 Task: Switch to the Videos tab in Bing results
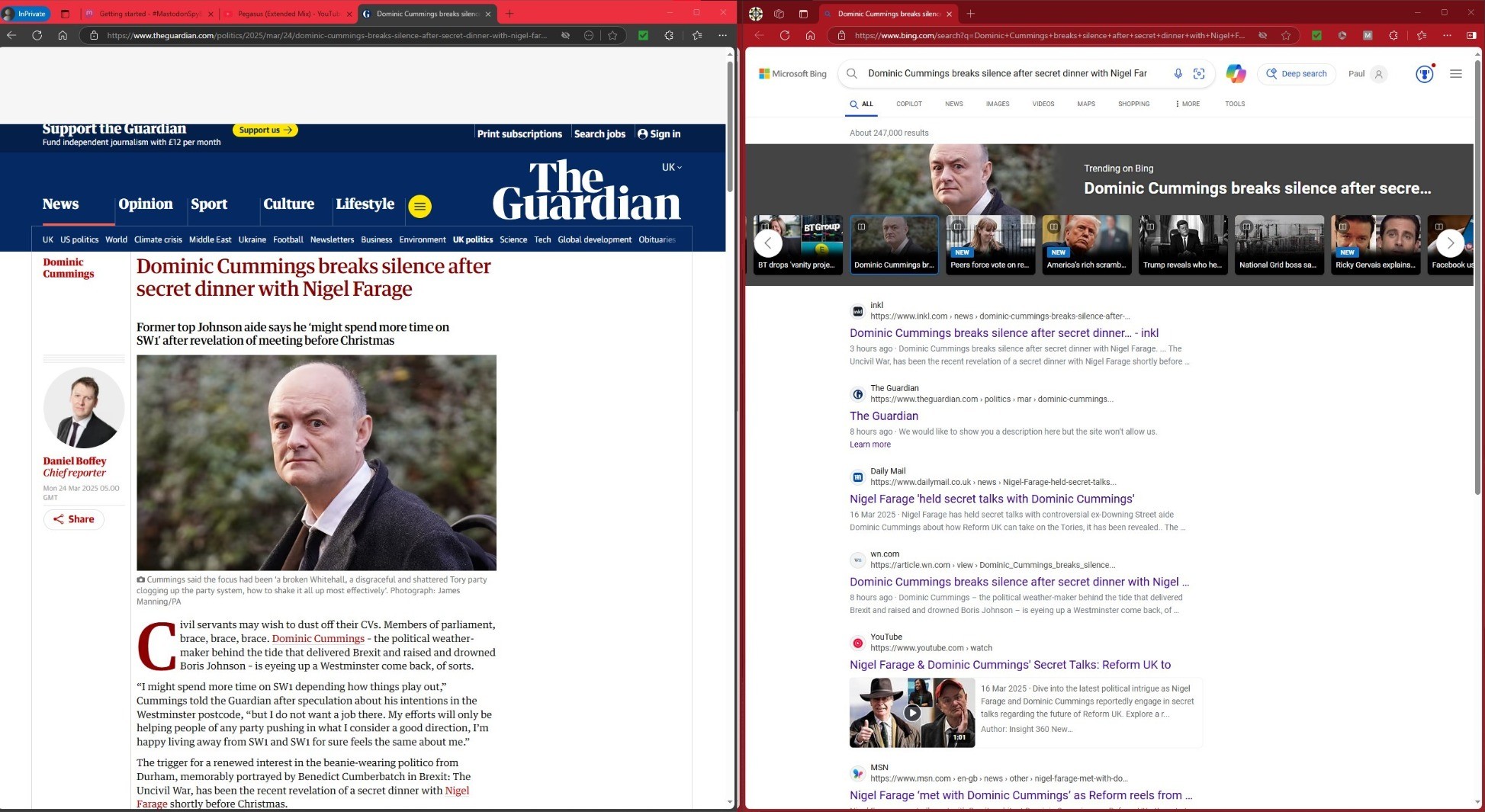1043,104
